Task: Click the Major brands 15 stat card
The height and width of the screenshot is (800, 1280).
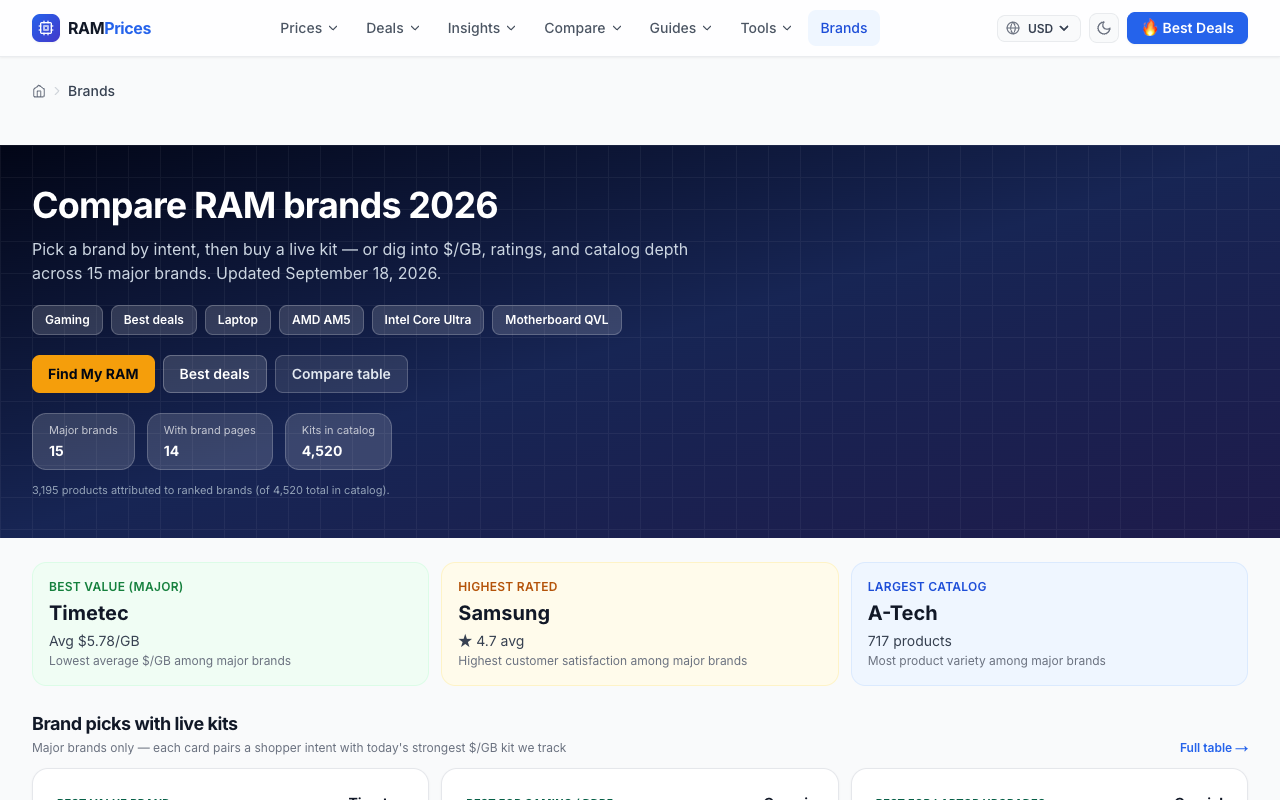Action: (83, 441)
